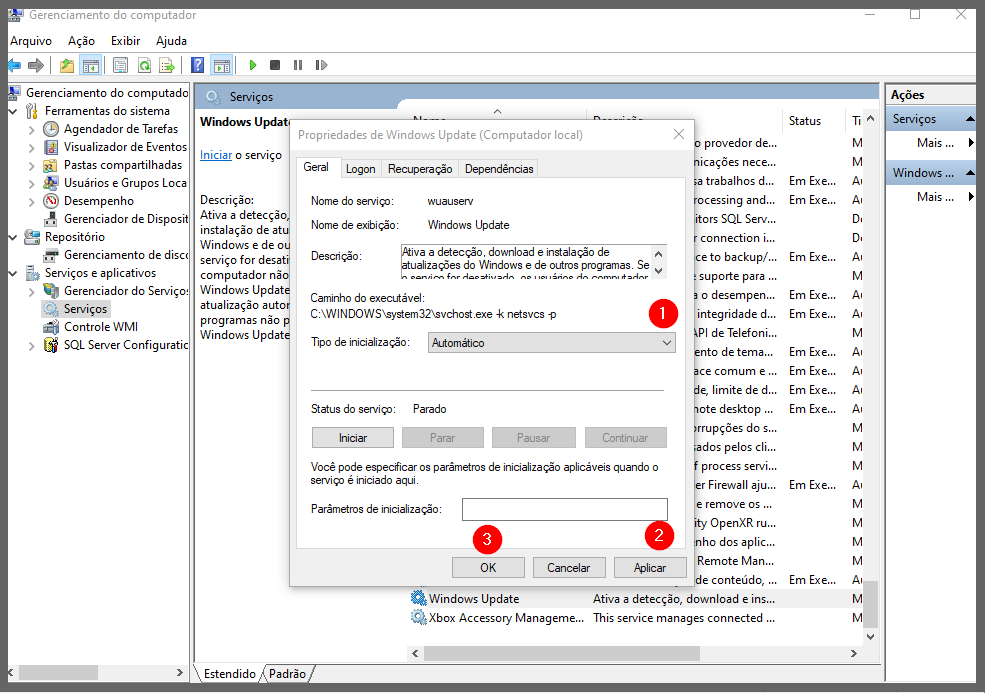Switch to the Recuperação tab
Viewport: 985px width, 693px height.
(x=420, y=169)
